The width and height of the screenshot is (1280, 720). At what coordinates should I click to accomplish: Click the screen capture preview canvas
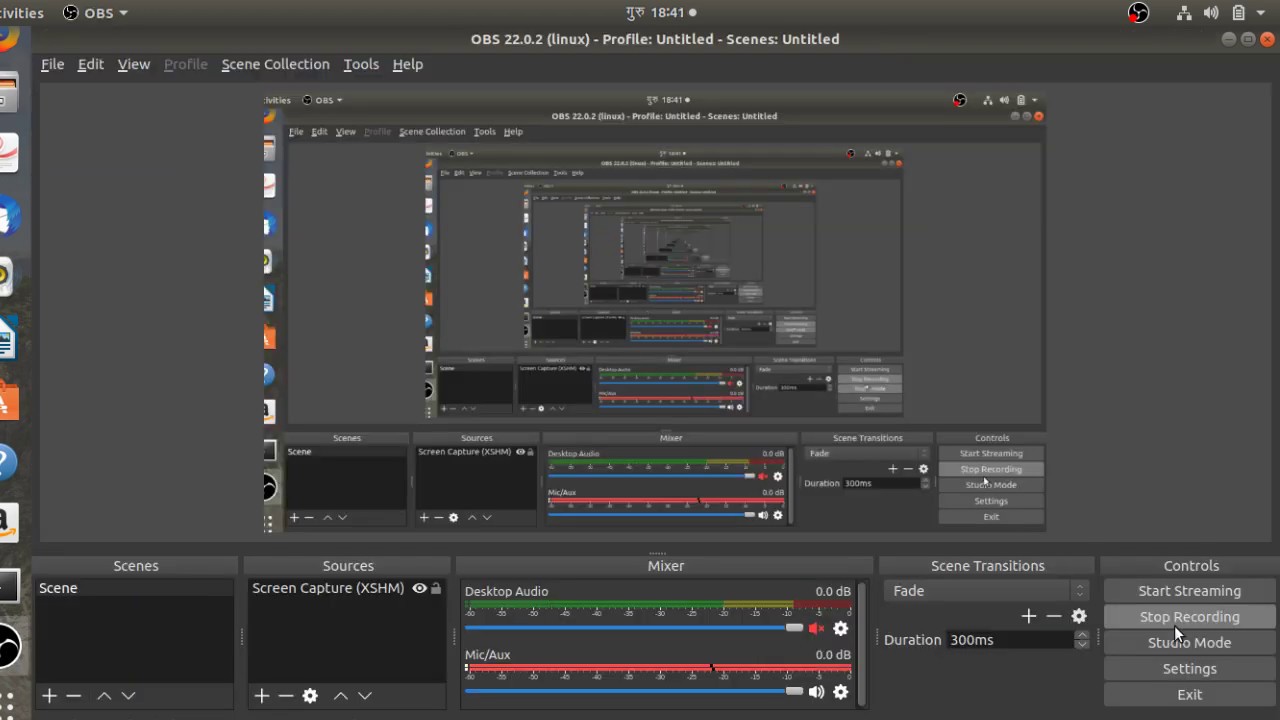pos(655,310)
